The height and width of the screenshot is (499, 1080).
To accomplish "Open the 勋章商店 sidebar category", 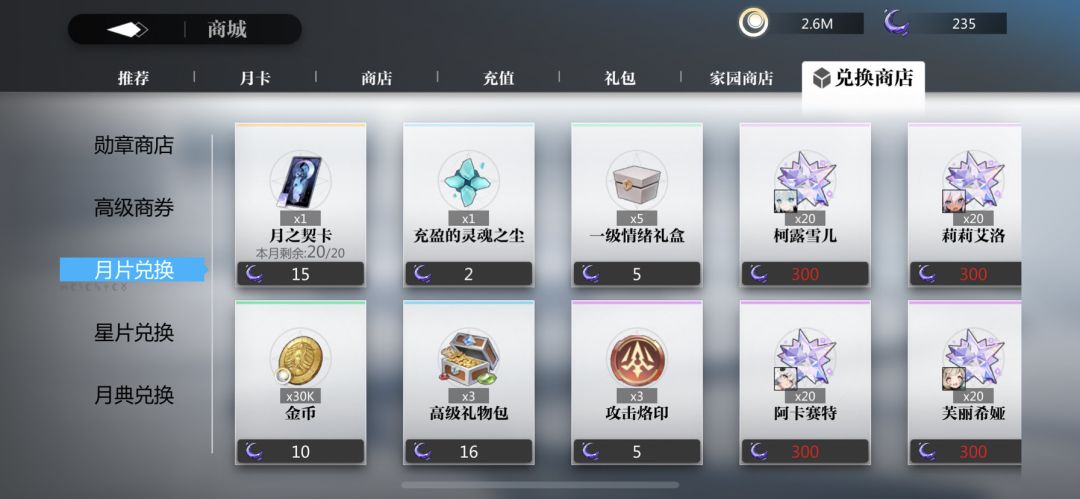I will pyautogui.click(x=134, y=145).
